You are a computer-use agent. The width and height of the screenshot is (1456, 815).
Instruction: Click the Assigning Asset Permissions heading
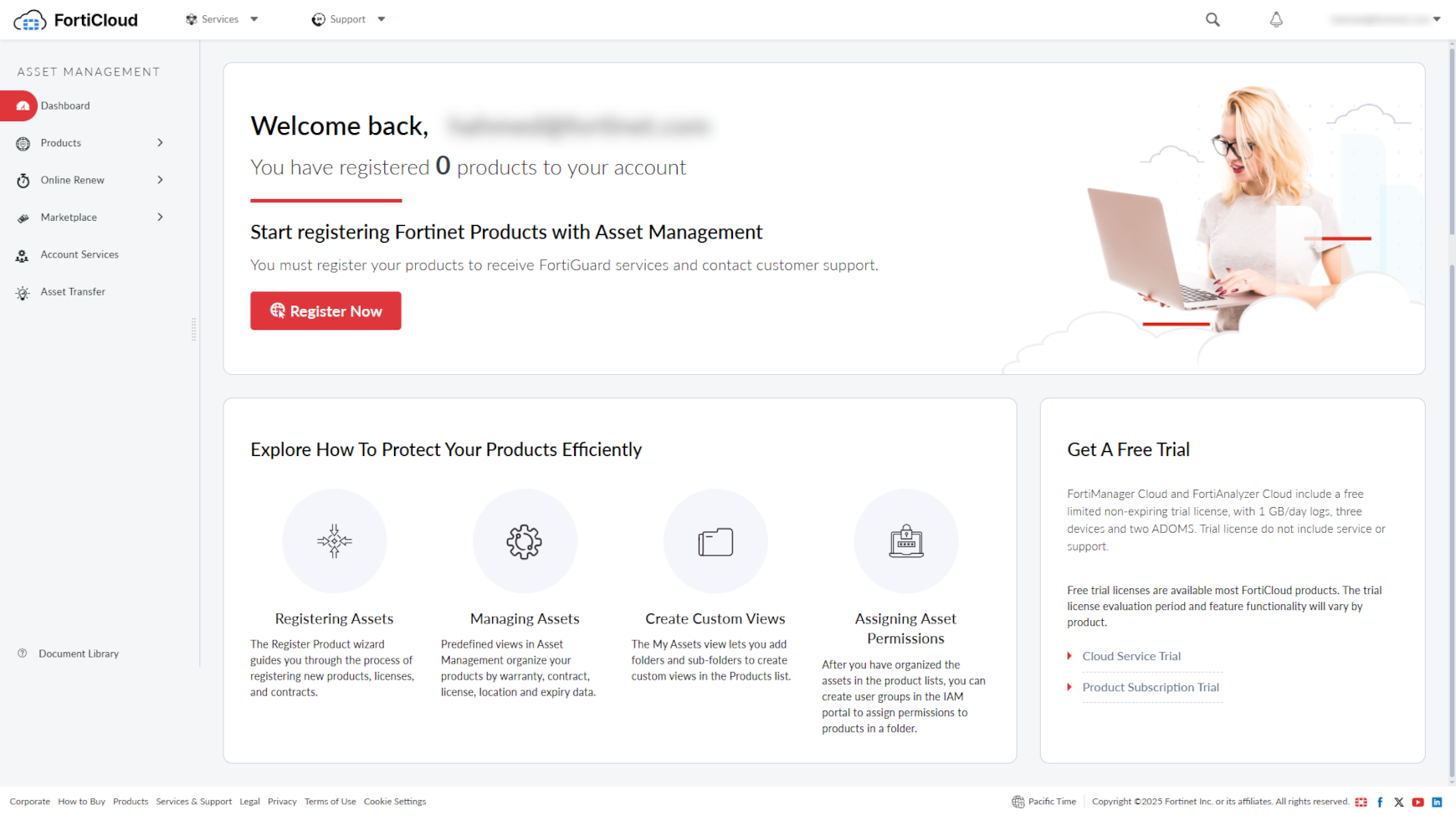[x=905, y=628]
